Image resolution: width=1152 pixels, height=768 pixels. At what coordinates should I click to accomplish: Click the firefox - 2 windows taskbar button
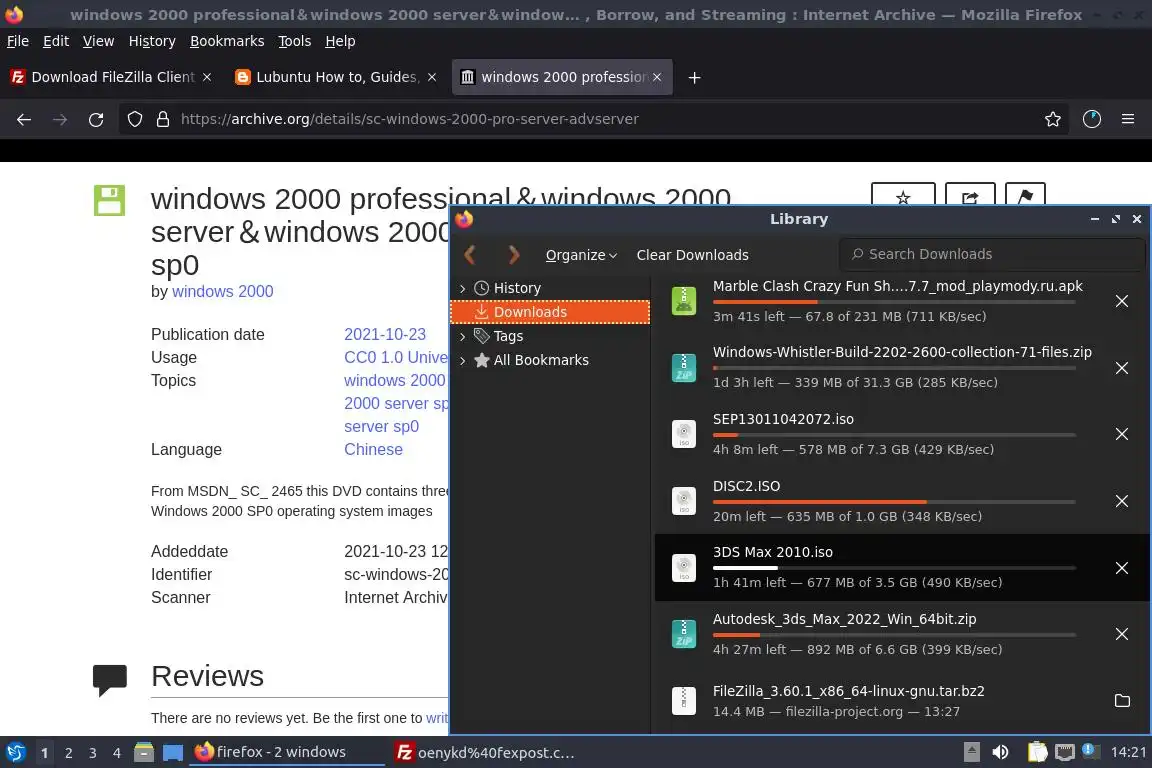click(x=287, y=753)
